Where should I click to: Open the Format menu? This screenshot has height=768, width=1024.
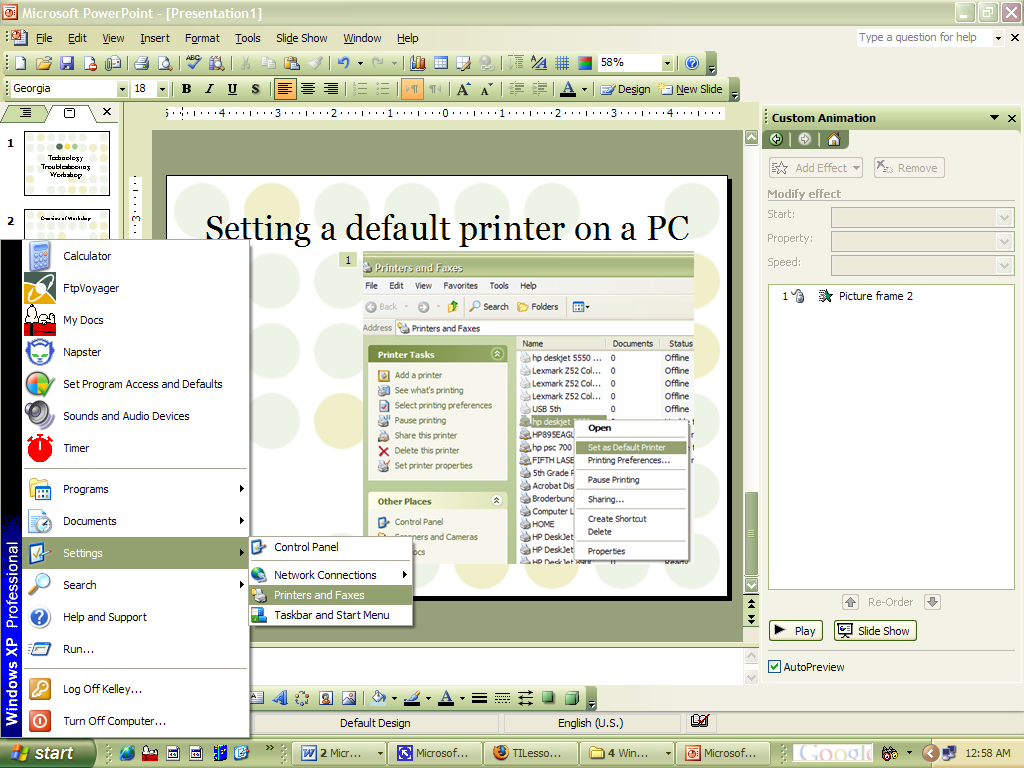[x=202, y=38]
